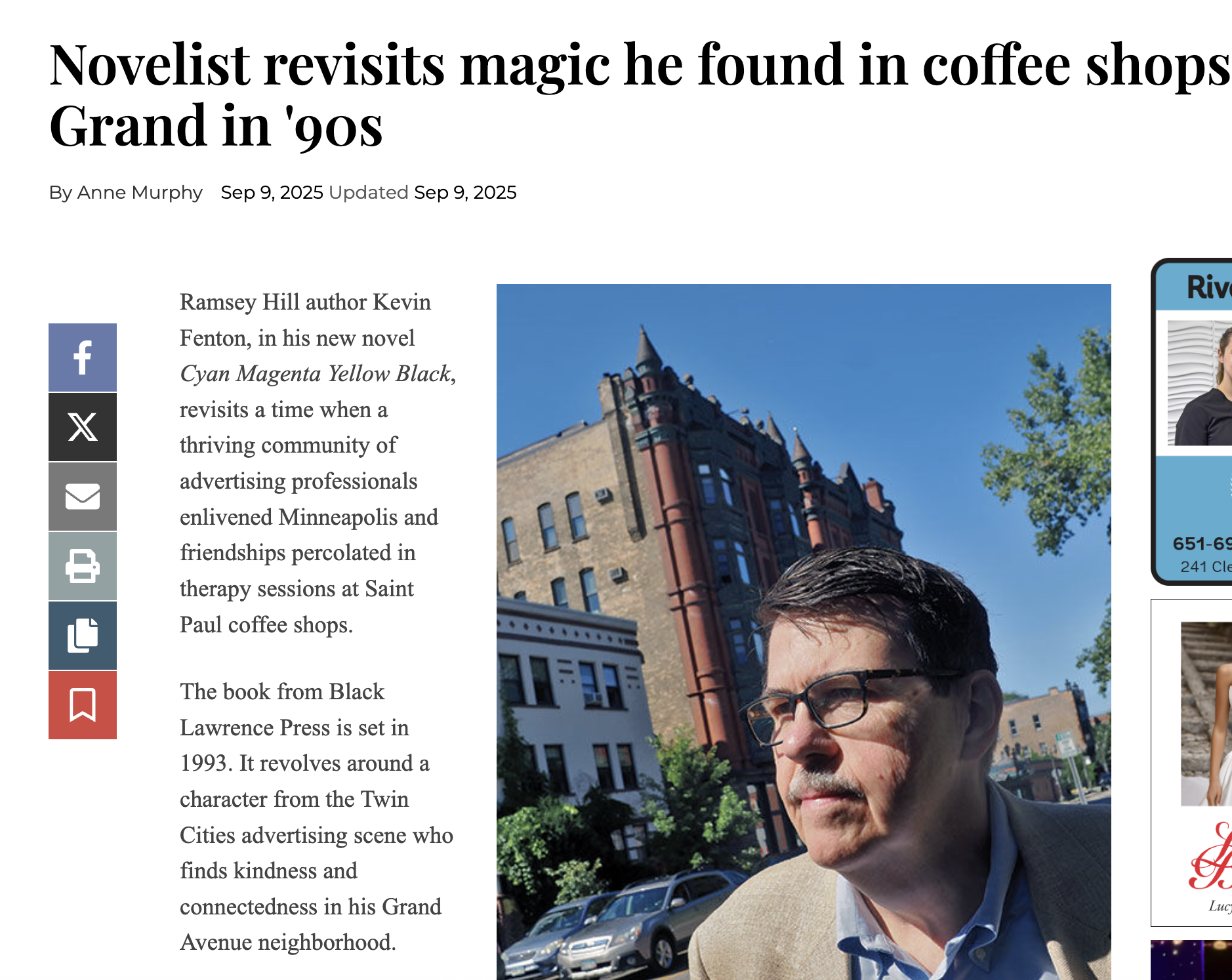The width and height of the screenshot is (1232, 980).
Task: Open the photo of Kevin Fenton
Action: (x=804, y=632)
